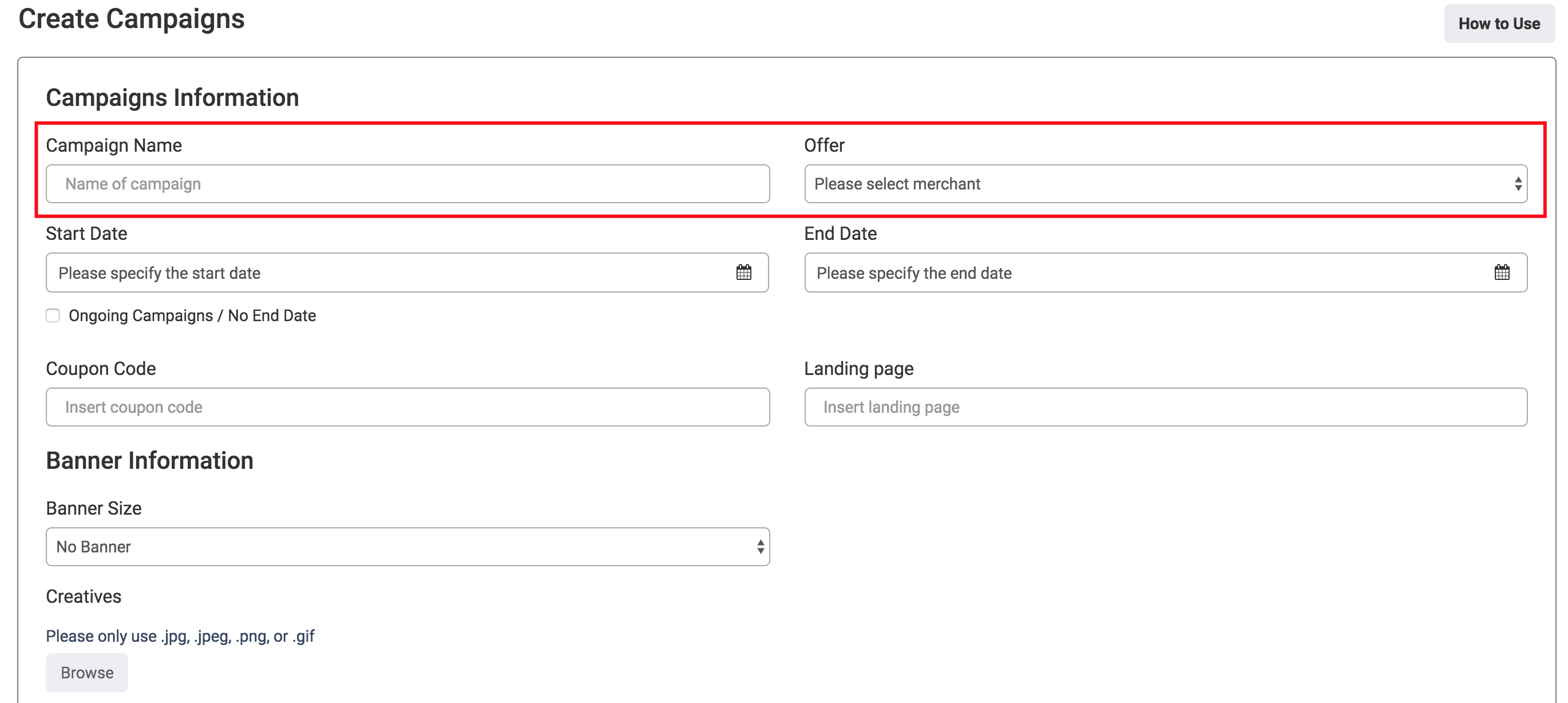The height and width of the screenshot is (703, 1568).
Task: Click the file type hint mentioning .jpg
Action: coord(180,637)
